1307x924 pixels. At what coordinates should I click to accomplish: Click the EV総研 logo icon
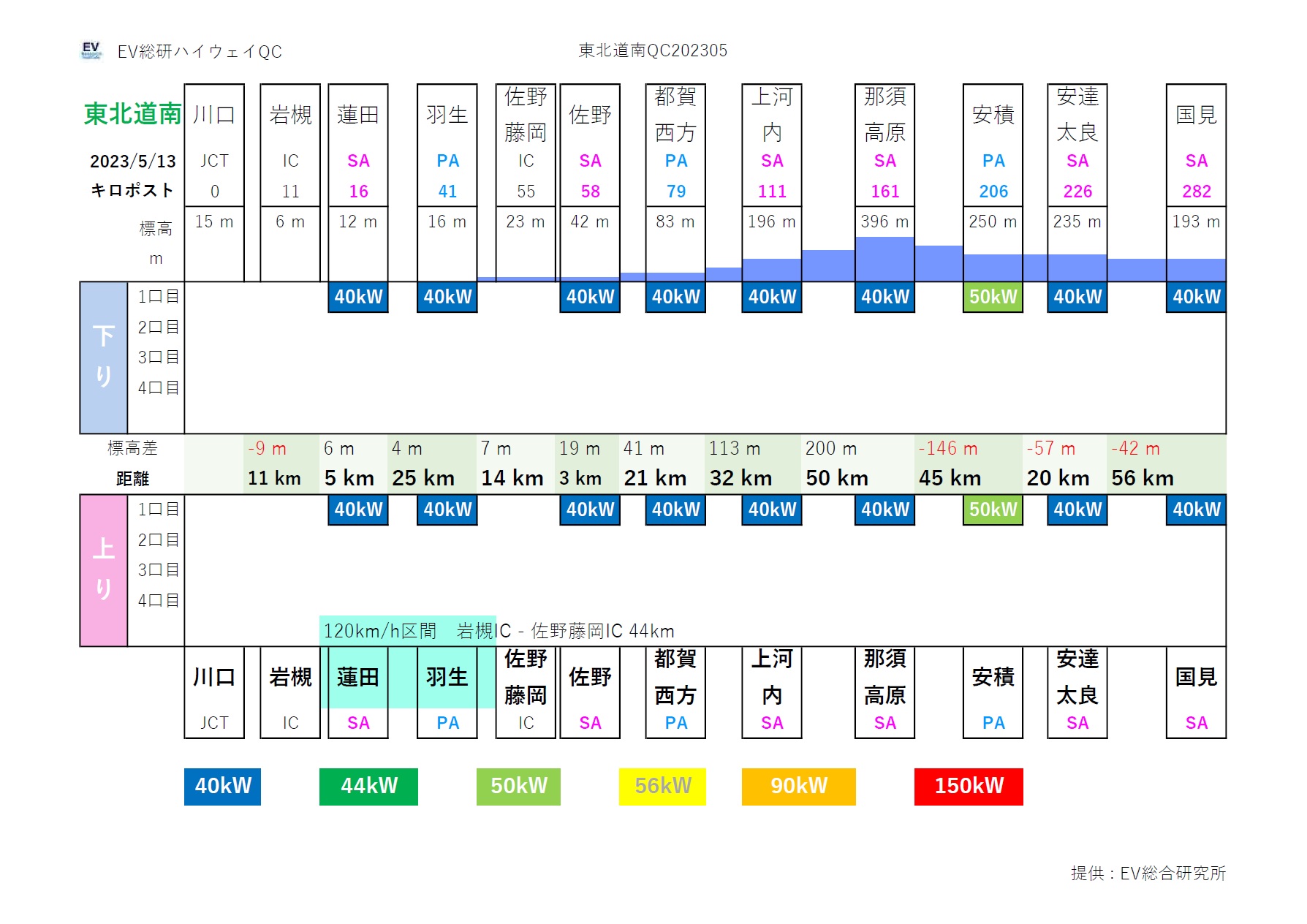(91, 50)
